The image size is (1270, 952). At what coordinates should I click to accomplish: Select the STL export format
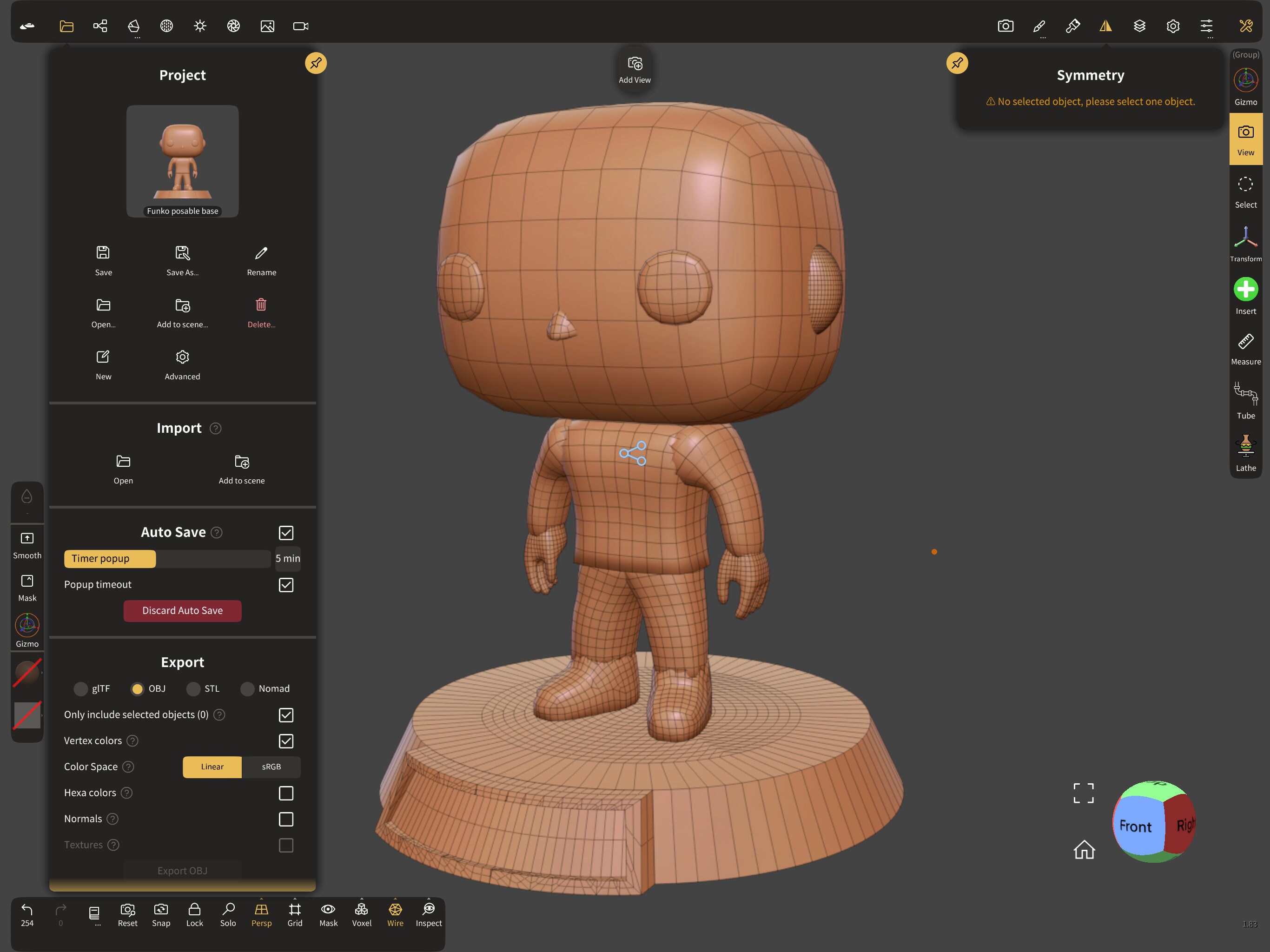point(192,689)
